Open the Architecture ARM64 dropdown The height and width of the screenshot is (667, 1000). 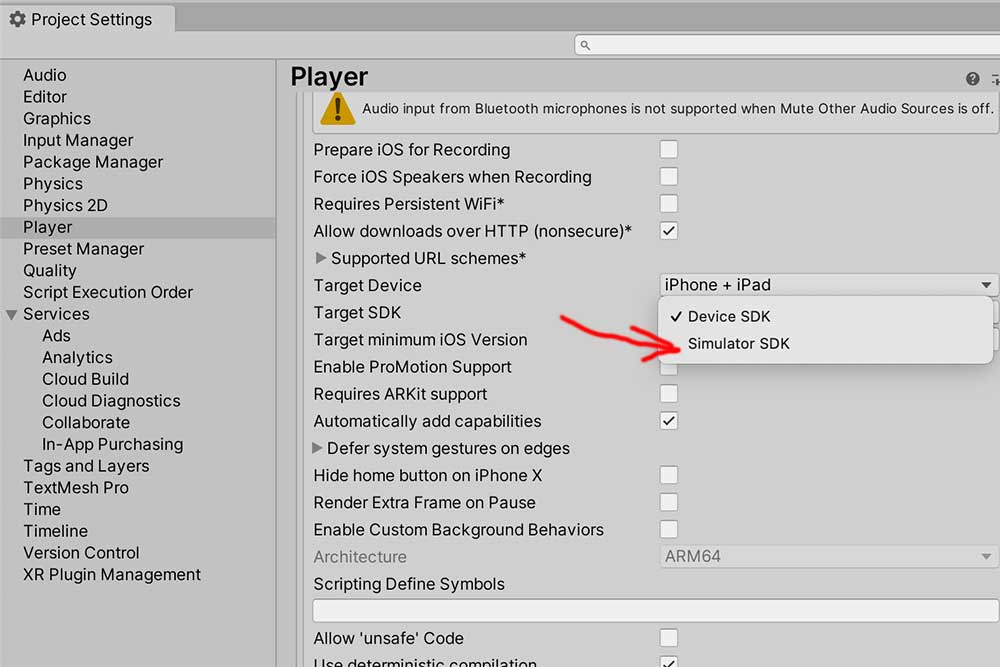828,557
